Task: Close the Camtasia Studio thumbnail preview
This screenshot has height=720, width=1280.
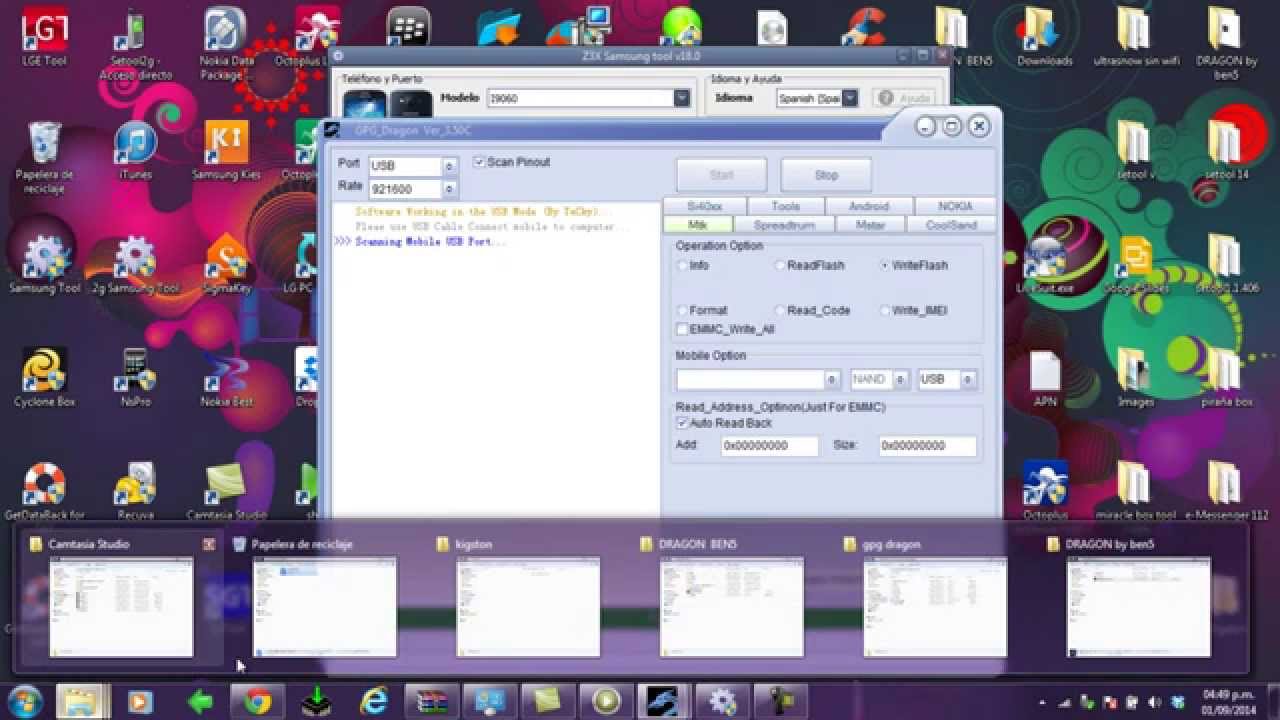Action: (x=209, y=544)
